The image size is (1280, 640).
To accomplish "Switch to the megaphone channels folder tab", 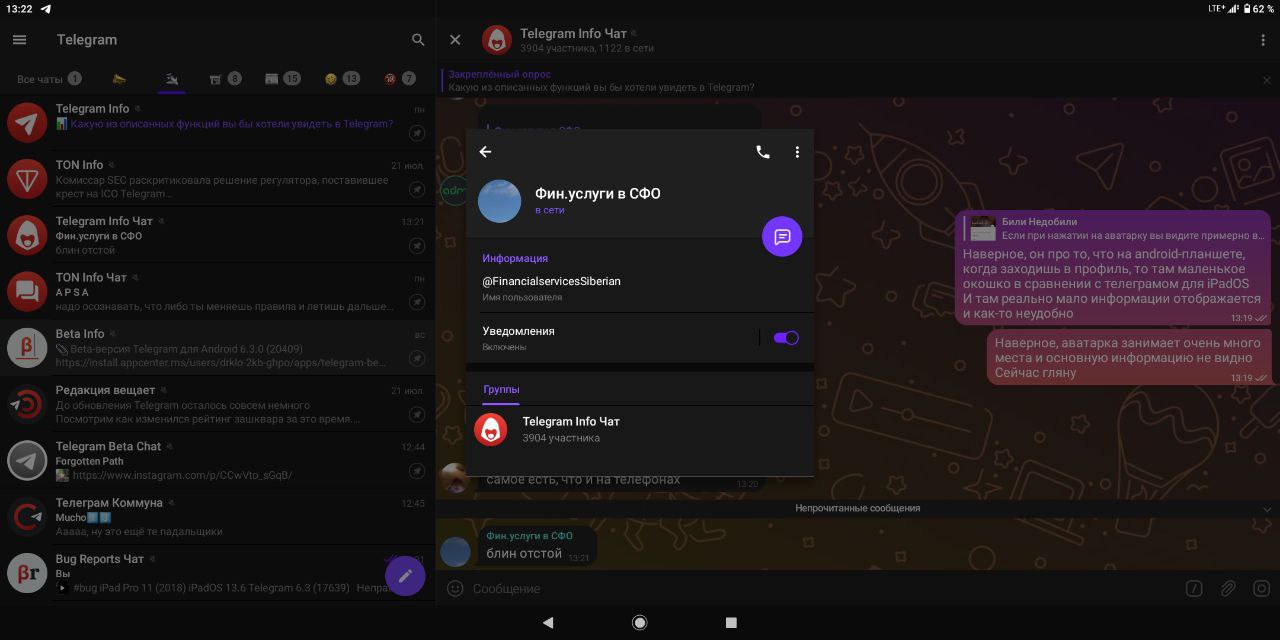I will click(x=119, y=79).
